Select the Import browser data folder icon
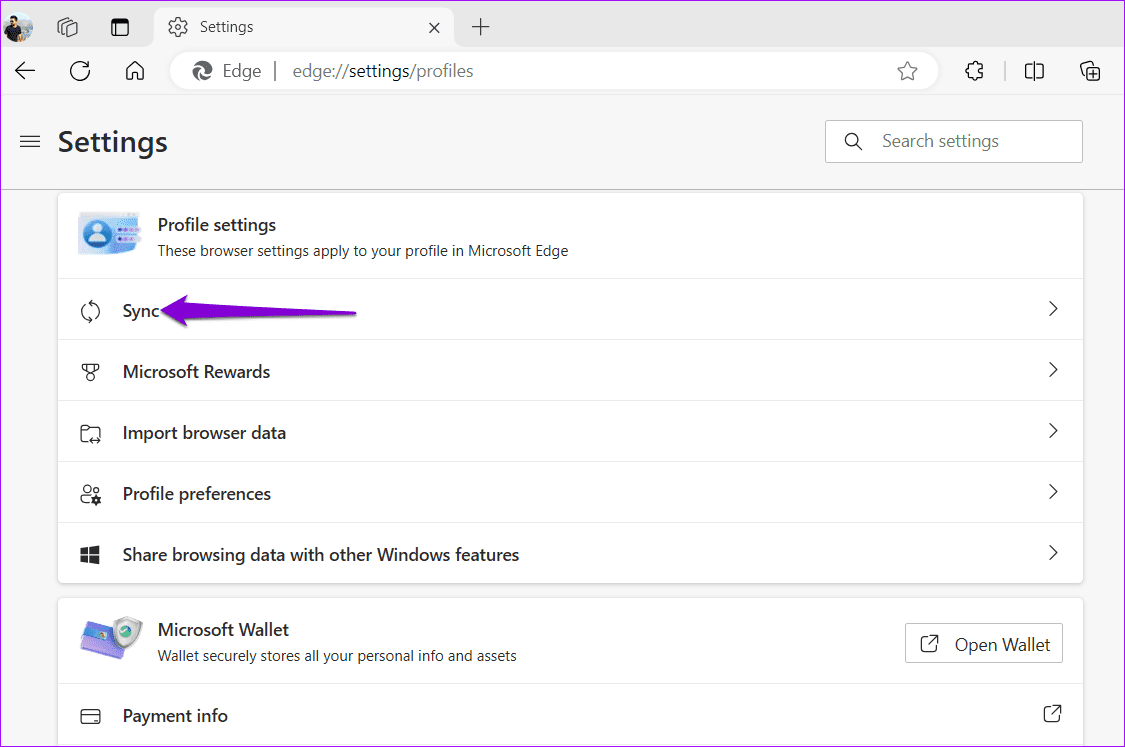The image size is (1125, 747). pyautogui.click(x=90, y=432)
